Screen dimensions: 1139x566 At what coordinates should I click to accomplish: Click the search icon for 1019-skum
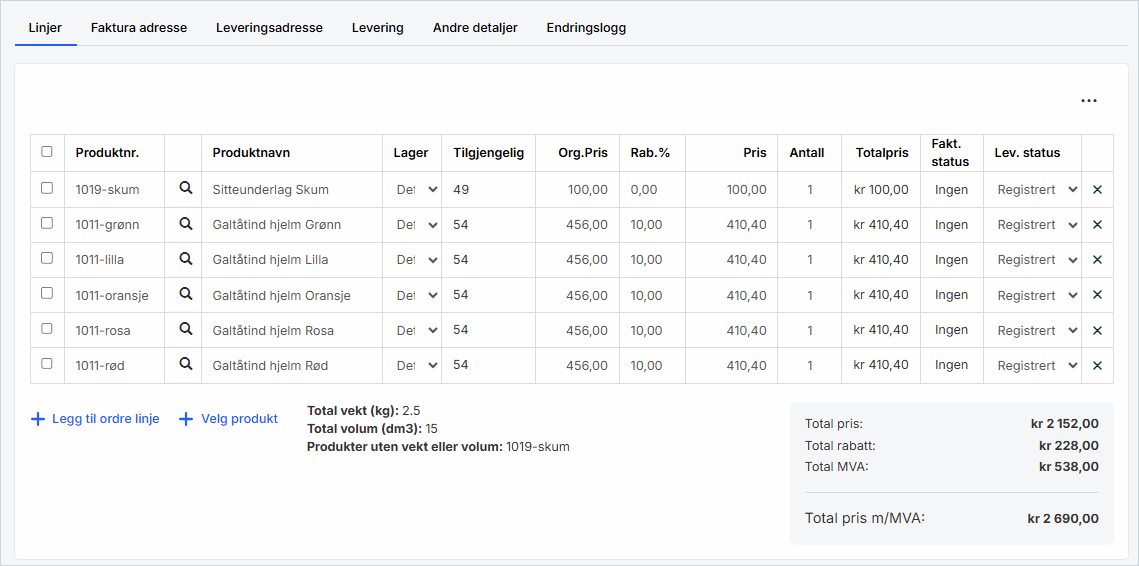pos(185,188)
